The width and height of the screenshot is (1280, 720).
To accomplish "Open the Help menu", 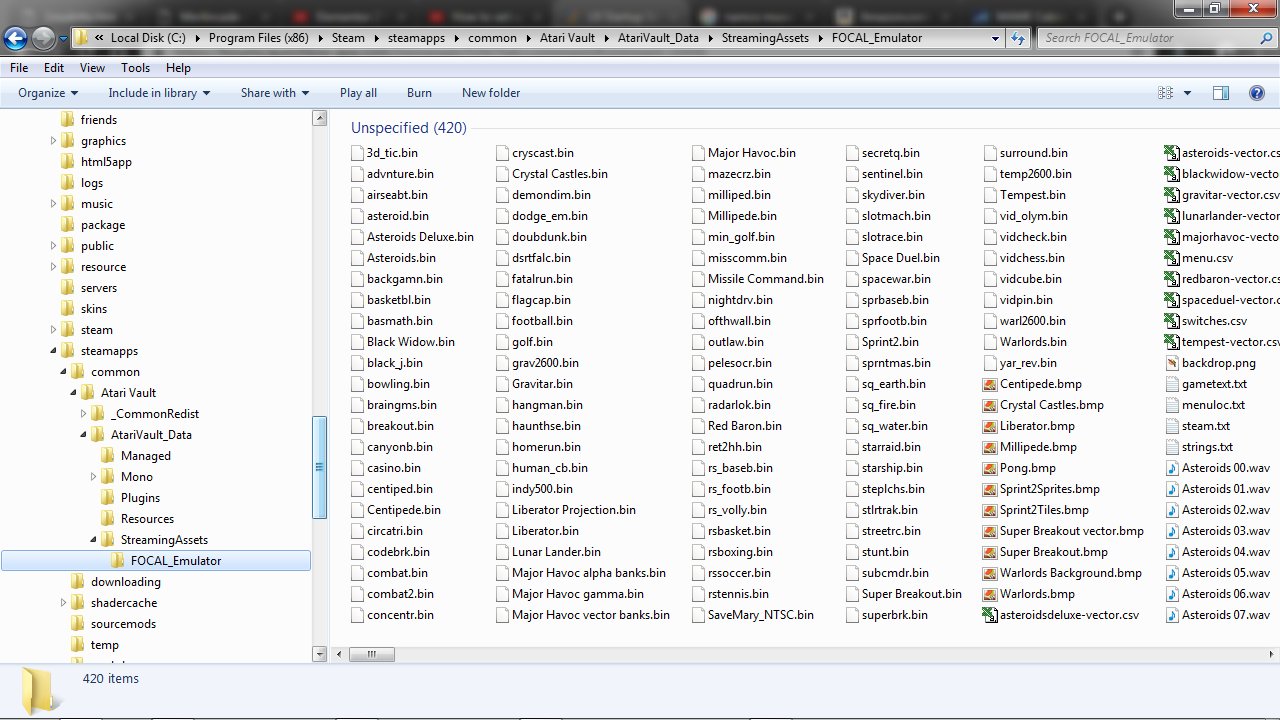I will coord(178,68).
